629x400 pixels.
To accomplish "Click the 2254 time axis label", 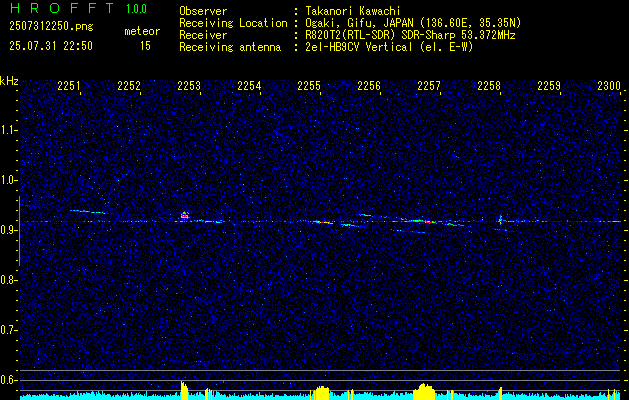I will pos(249,85).
